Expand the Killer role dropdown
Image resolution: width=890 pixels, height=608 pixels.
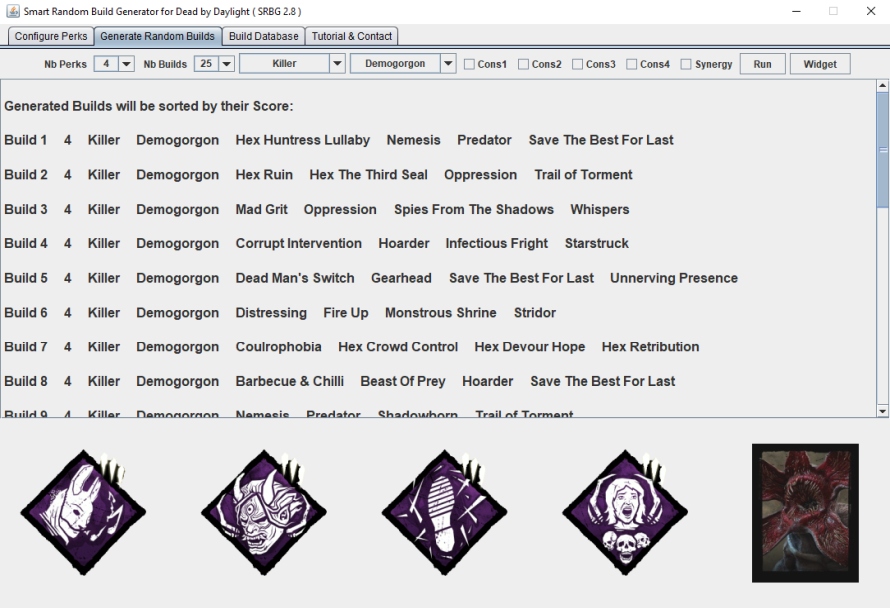337,64
